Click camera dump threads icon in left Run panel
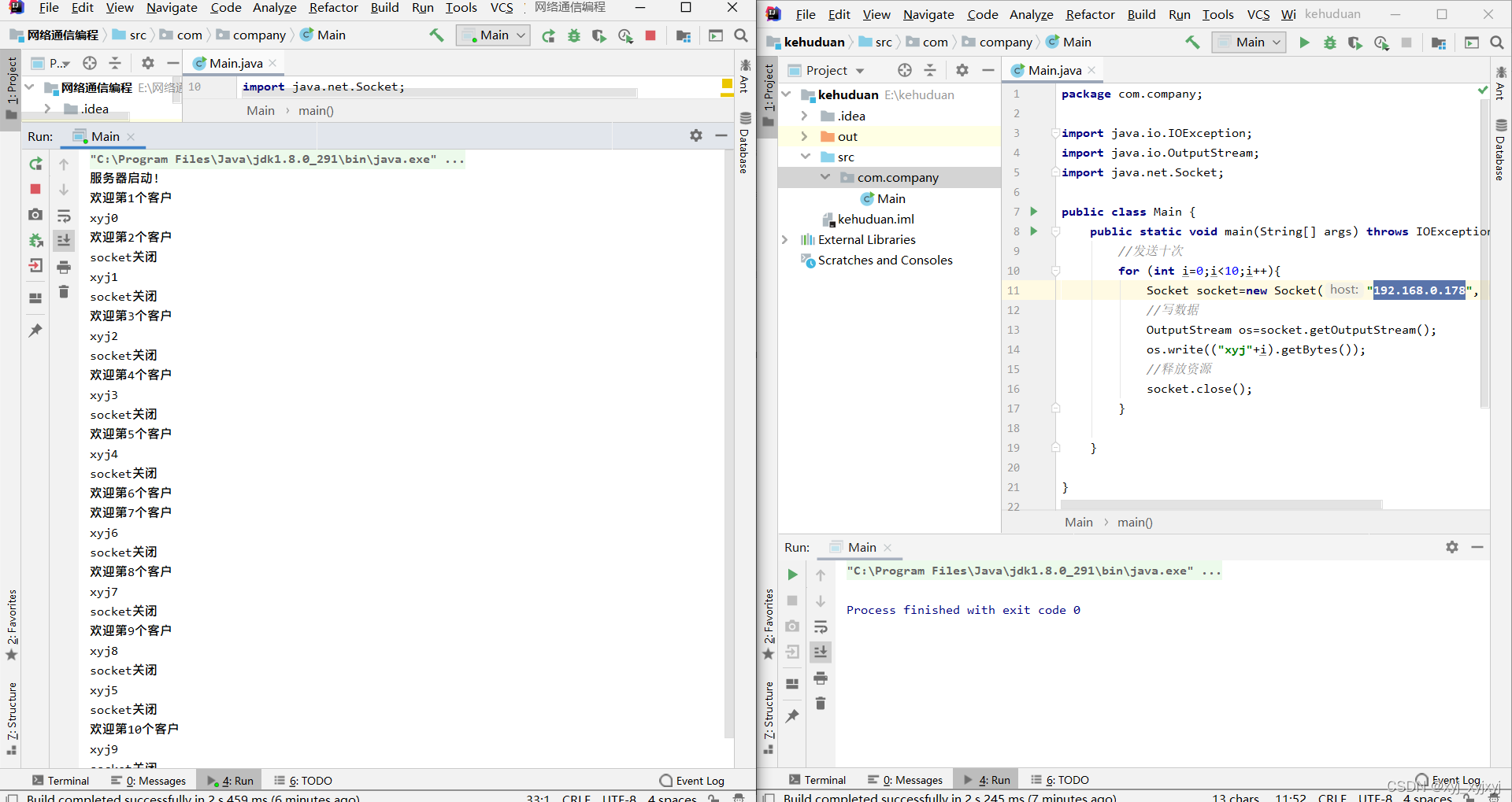This screenshot has width=1512, height=802. [x=35, y=214]
